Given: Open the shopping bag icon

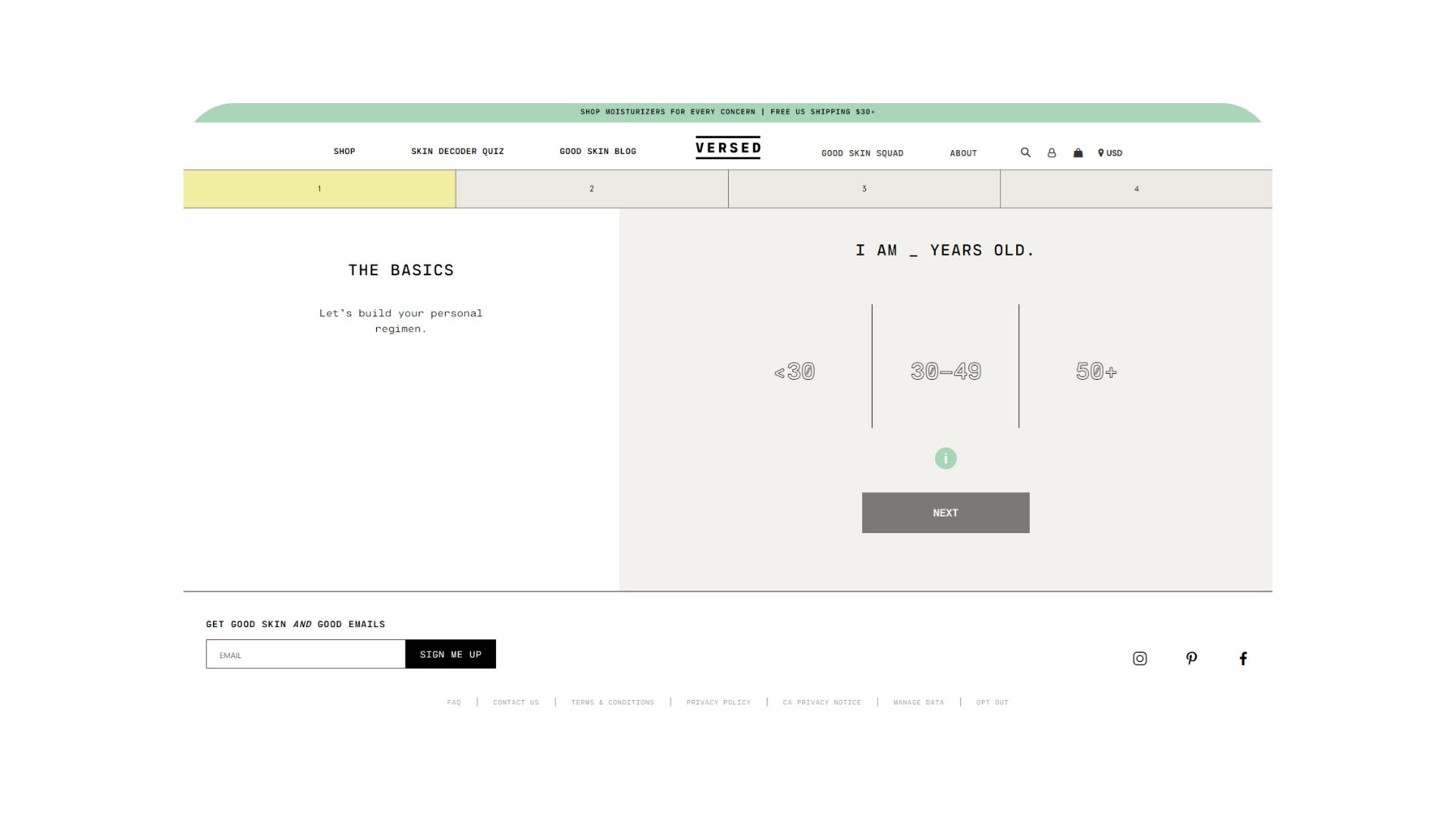Looking at the screenshot, I should (1078, 153).
